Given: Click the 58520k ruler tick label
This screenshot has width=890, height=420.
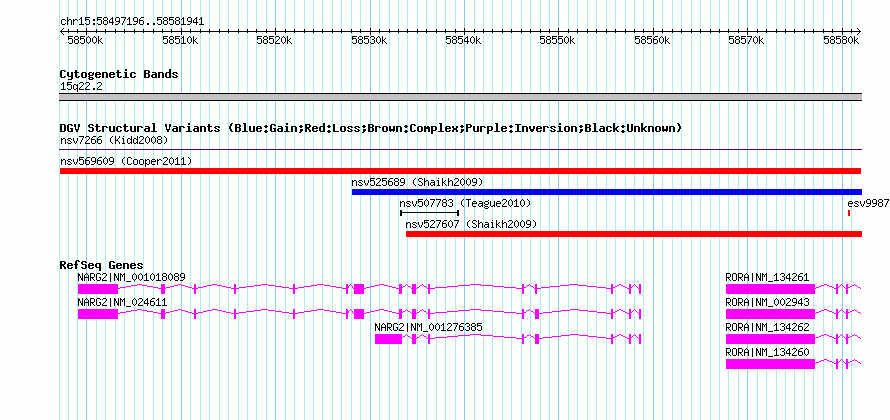Looking at the screenshot, I should [x=275, y=40].
